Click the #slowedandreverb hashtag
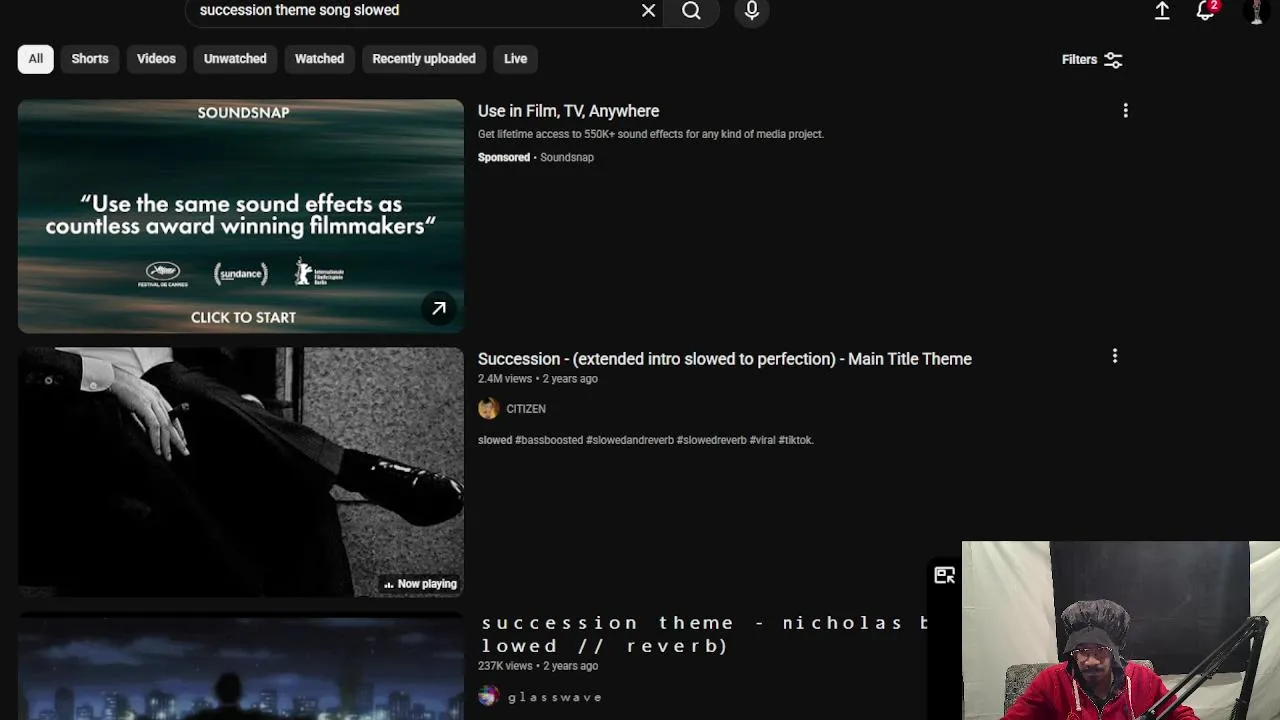Image resolution: width=1280 pixels, height=720 pixels. (630, 440)
